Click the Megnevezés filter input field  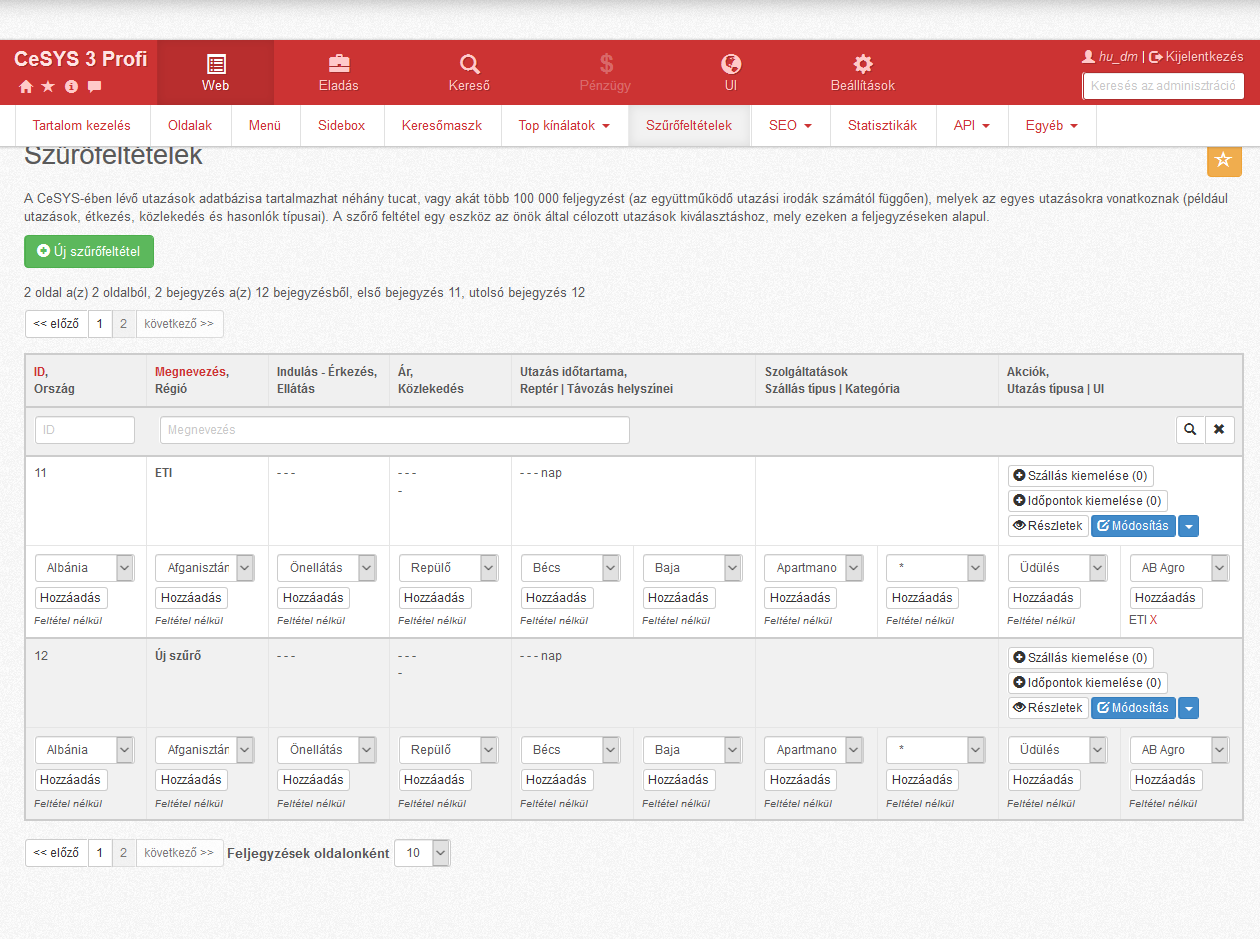tap(395, 430)
